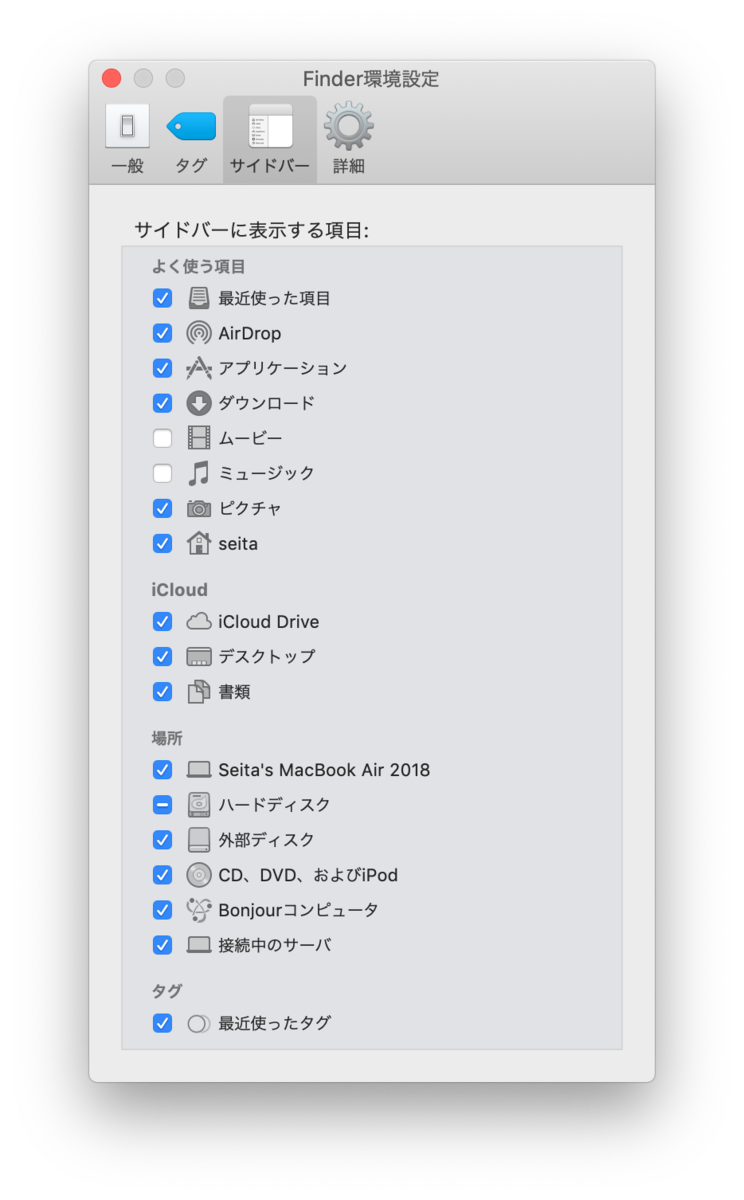Click the 接続中のサーバ label text
The width and height of the screenshot is (744, 1200).
(274, 945)
